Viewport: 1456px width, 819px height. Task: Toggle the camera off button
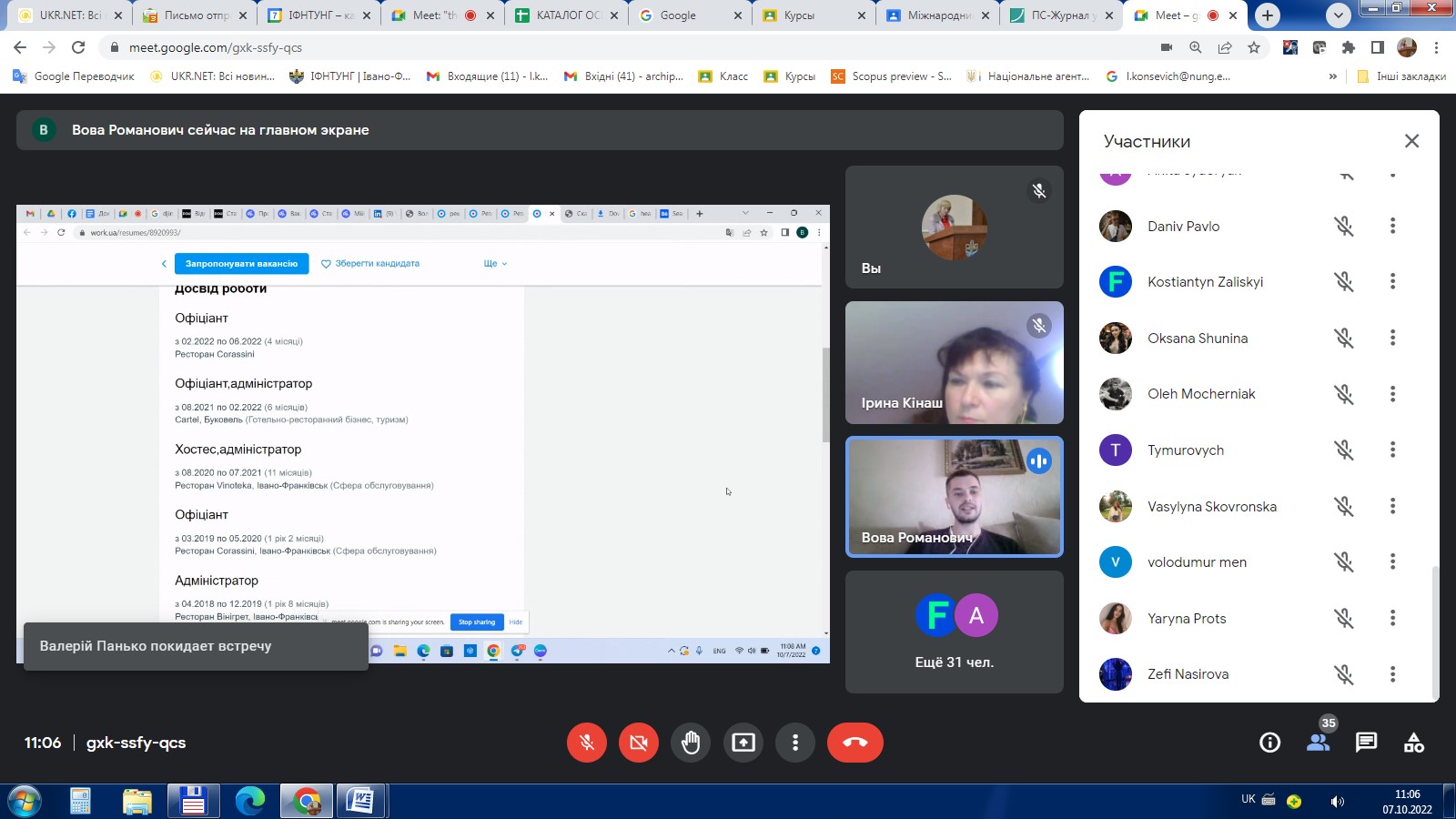[639, 743]
